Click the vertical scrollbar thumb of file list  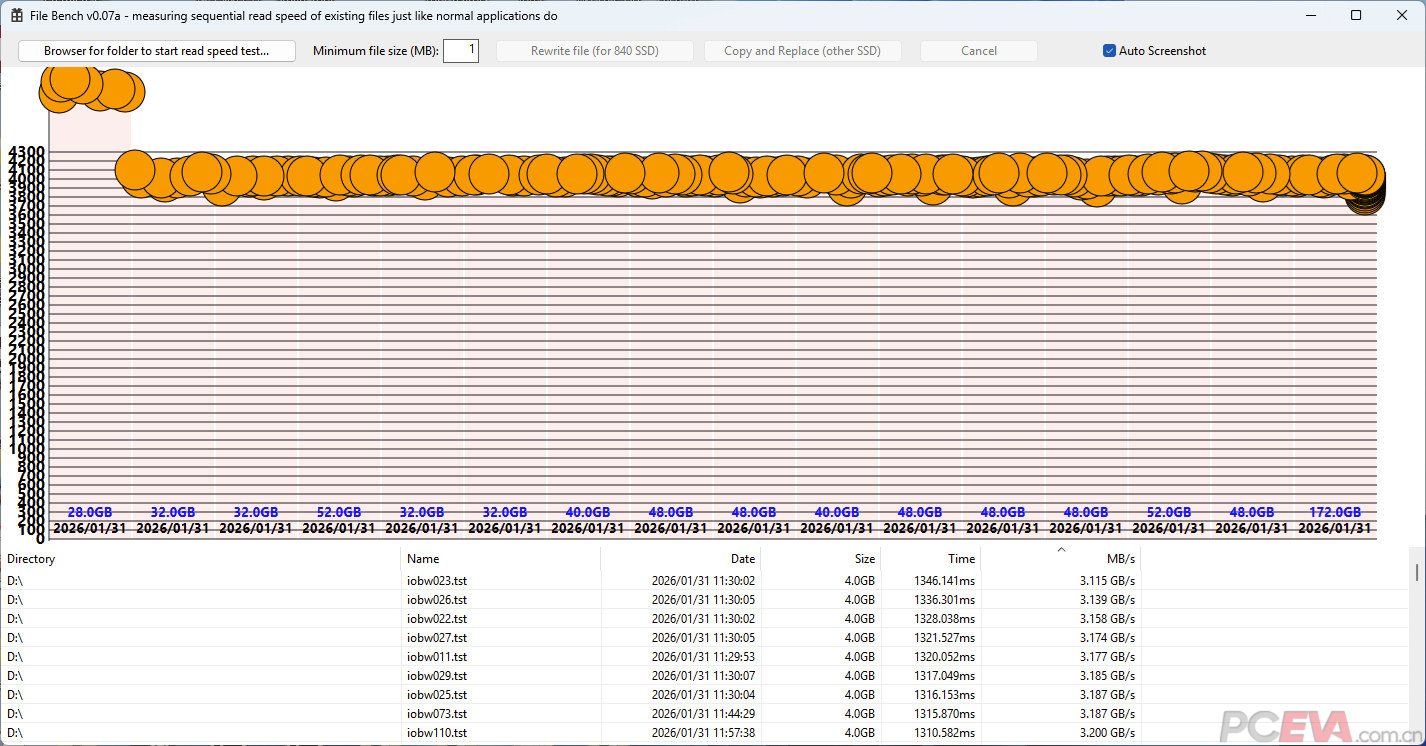click(x=1416, y=572)
